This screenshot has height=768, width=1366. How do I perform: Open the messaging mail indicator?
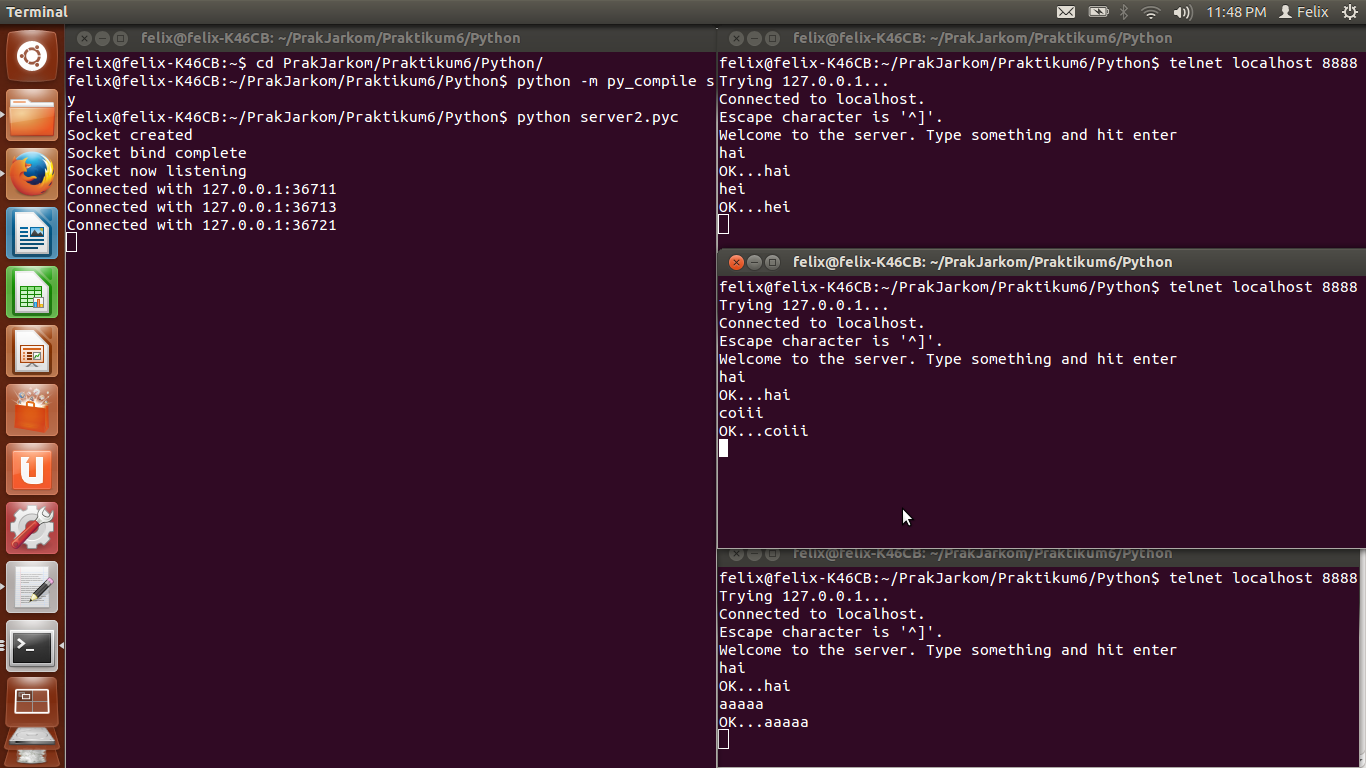point(1066,12)
